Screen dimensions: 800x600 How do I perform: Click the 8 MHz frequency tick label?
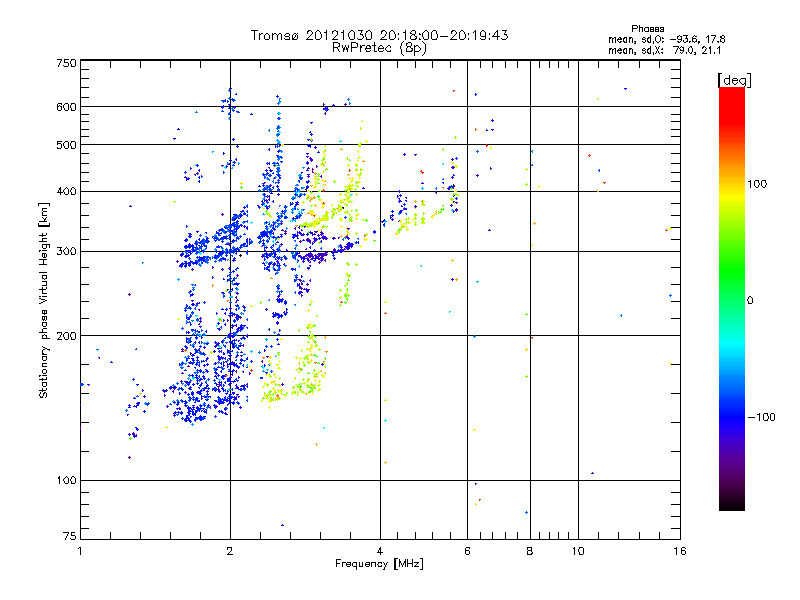530,551
